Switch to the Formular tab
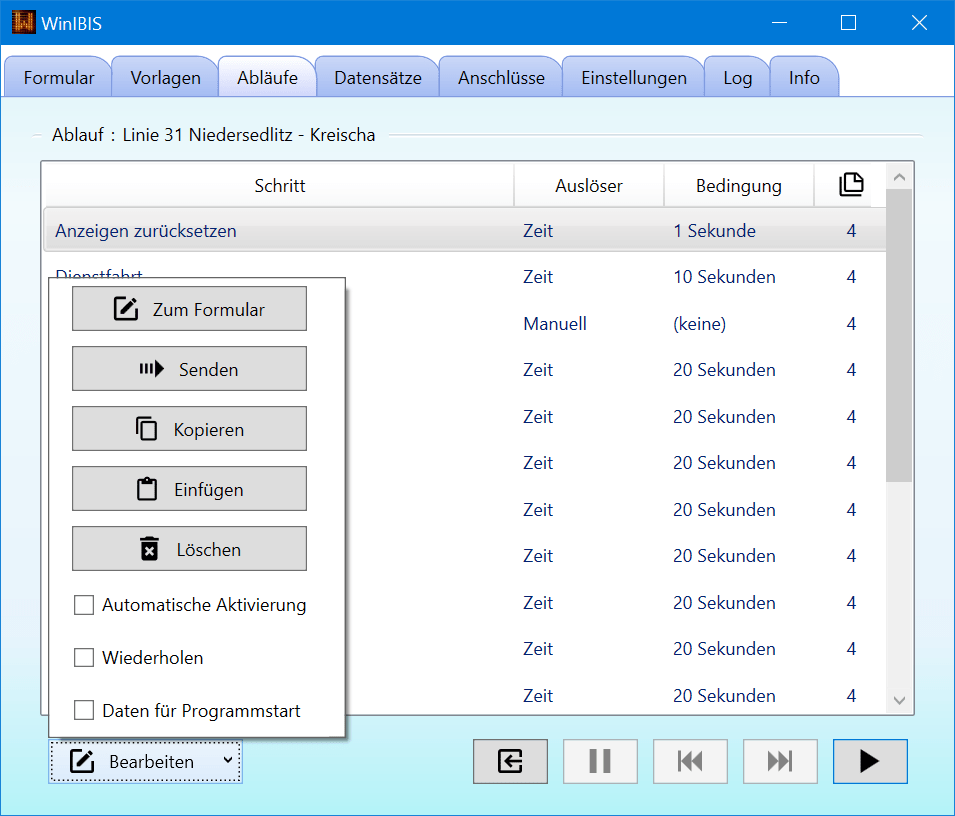Viewport: 955px width, 816px height. (58, 77)
